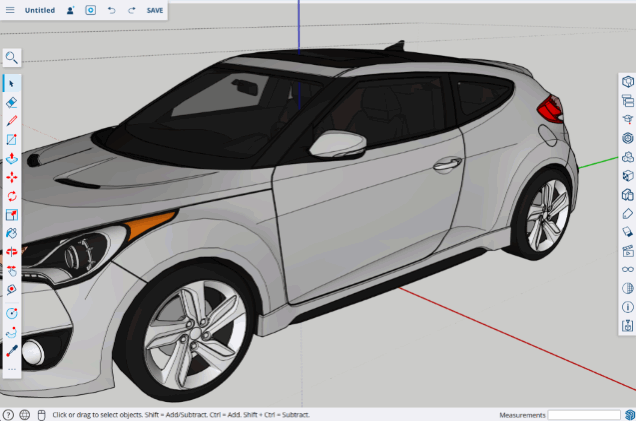This screenshot has height=421, width=636.
Task: Activate the Rotate tool
Action: coord(12,196)
